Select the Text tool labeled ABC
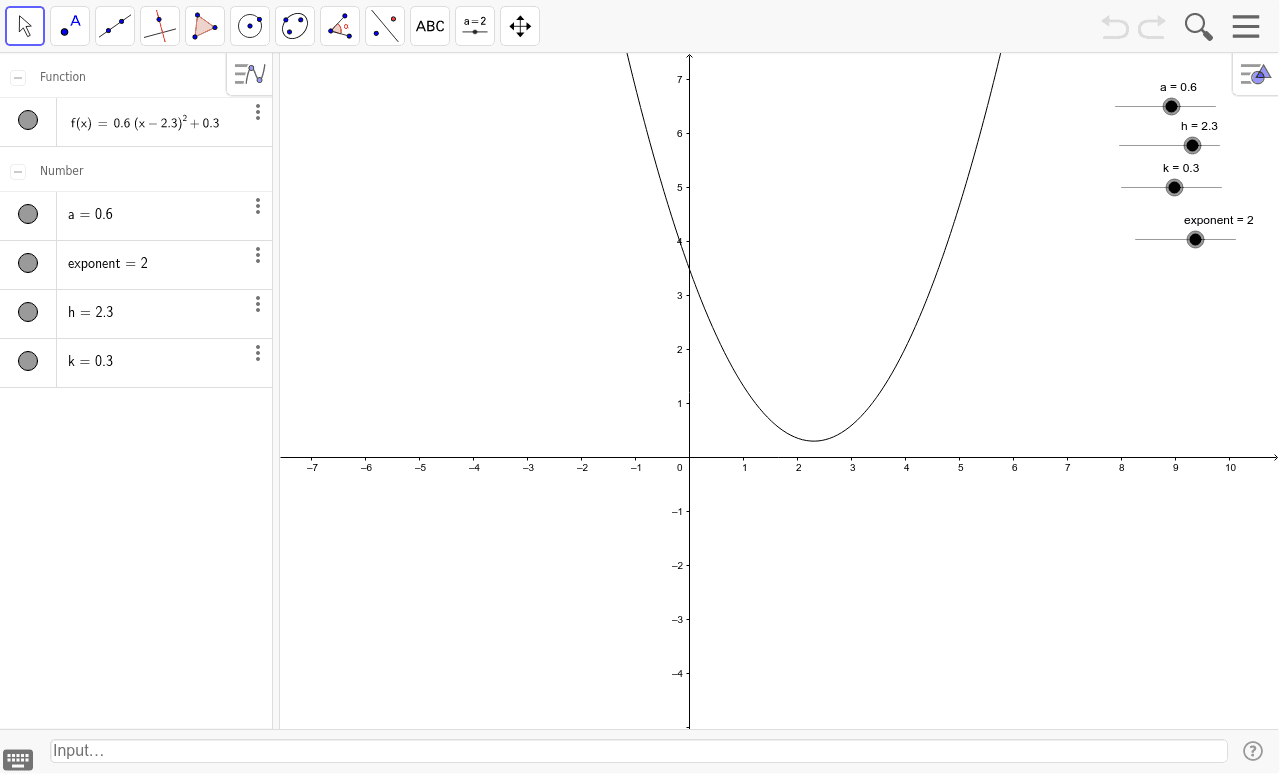 point(429,26)
